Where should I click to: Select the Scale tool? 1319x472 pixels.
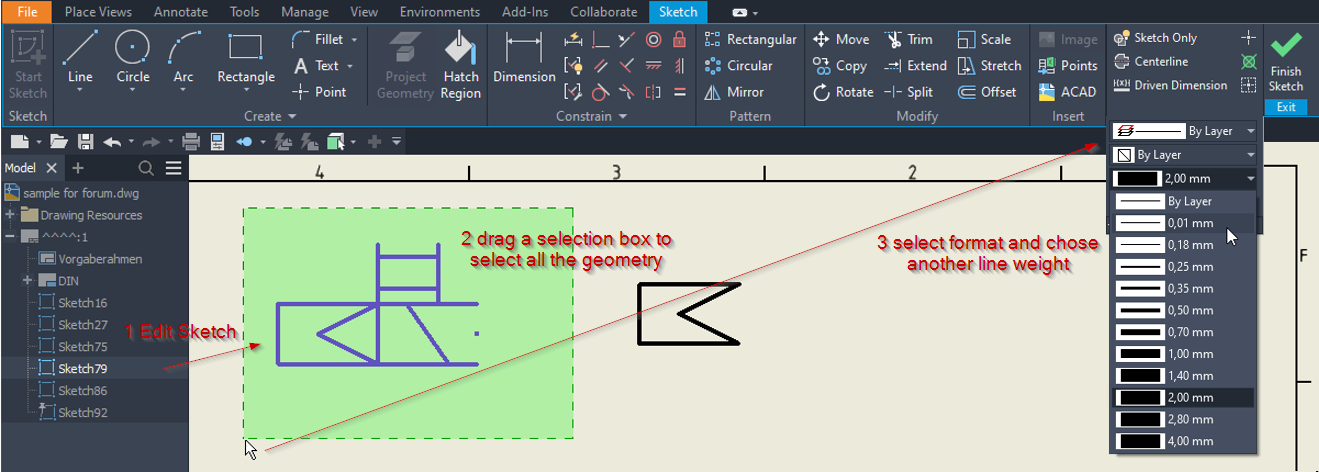tap(984, 39)
